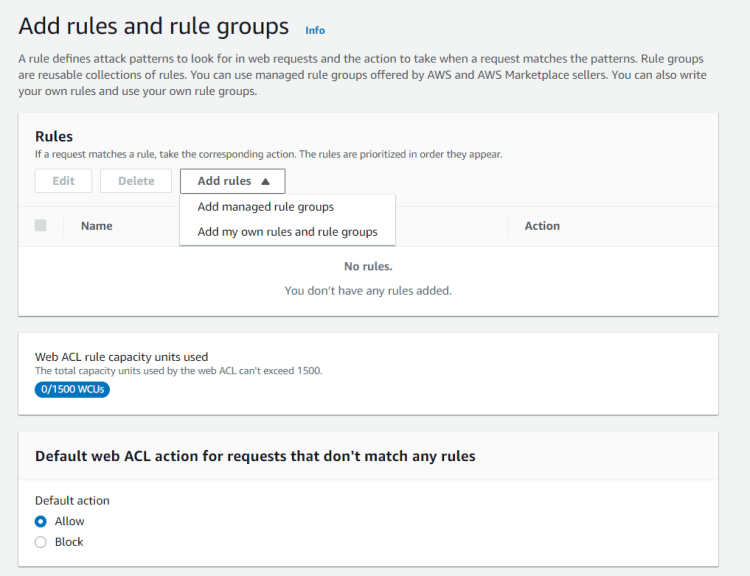750x576 pixels.
Task: Click the Name column header
Action: pyautogui.click(x=96, y=226)
